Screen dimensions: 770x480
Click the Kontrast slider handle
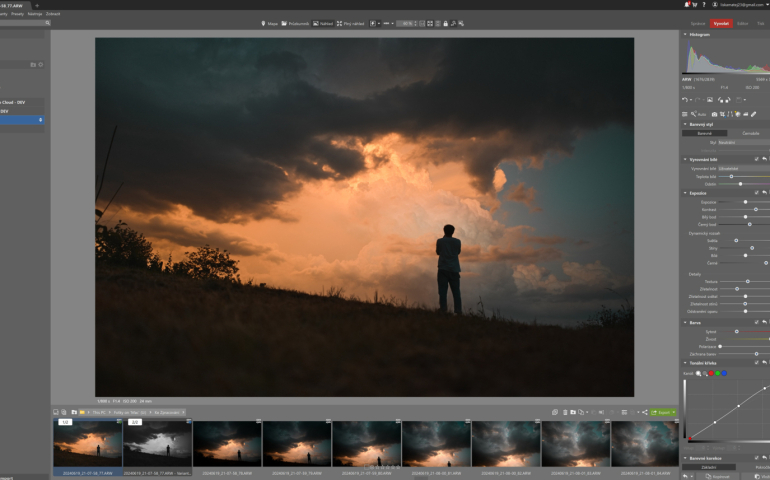[x=755, y=209]
